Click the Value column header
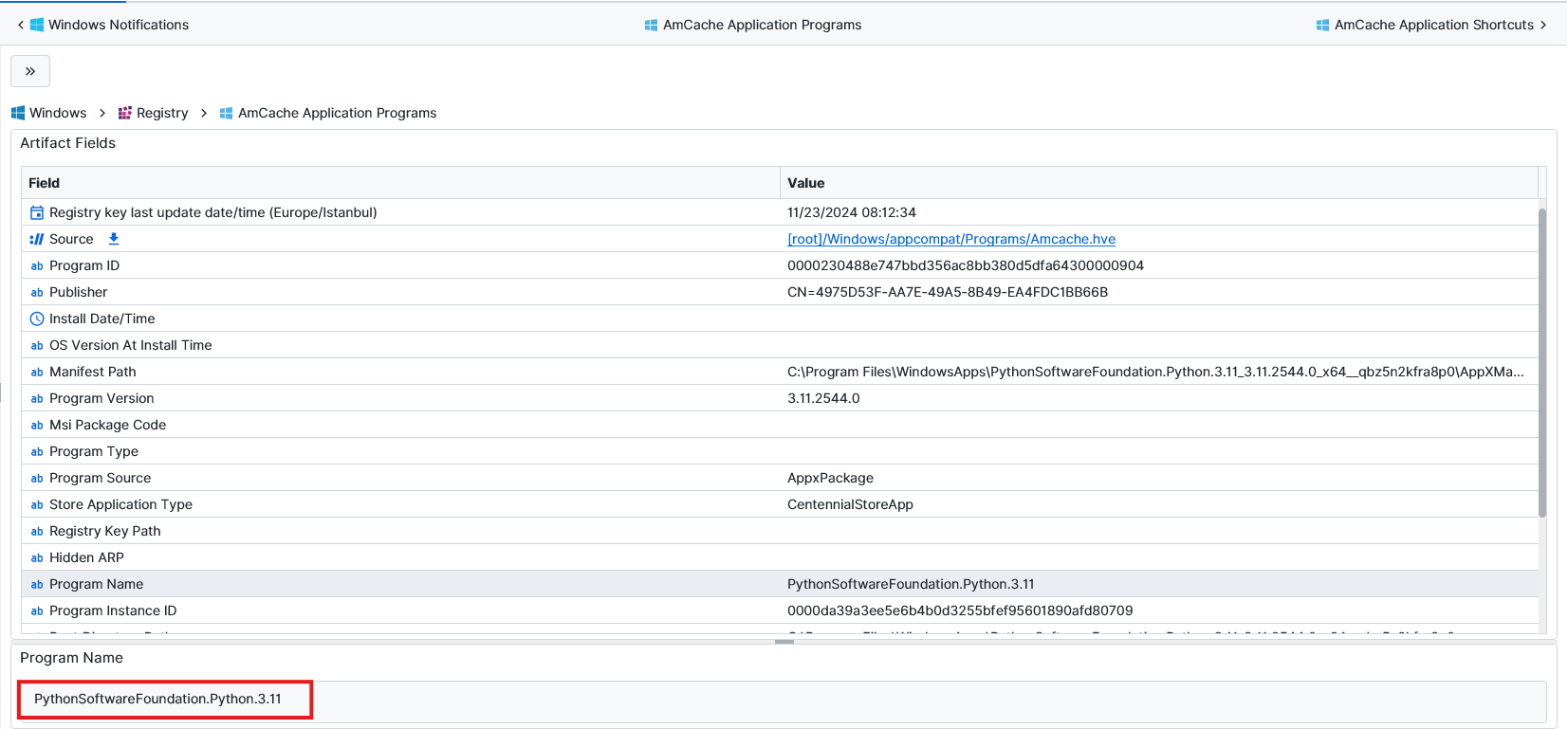This screenshot has width=1568, height=729. pyautogui.click(x=805, y=183)
